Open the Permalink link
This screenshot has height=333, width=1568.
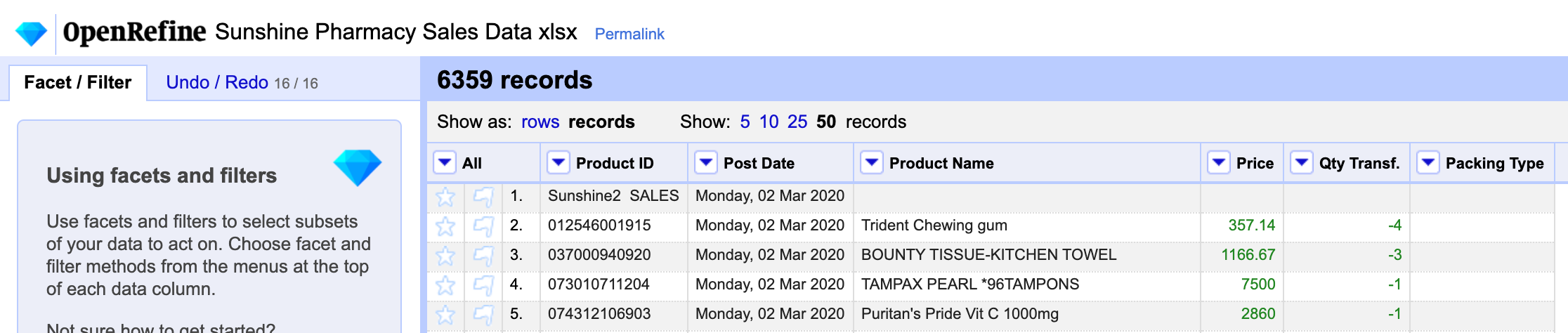pyautogui.click(x=629, y=34)
